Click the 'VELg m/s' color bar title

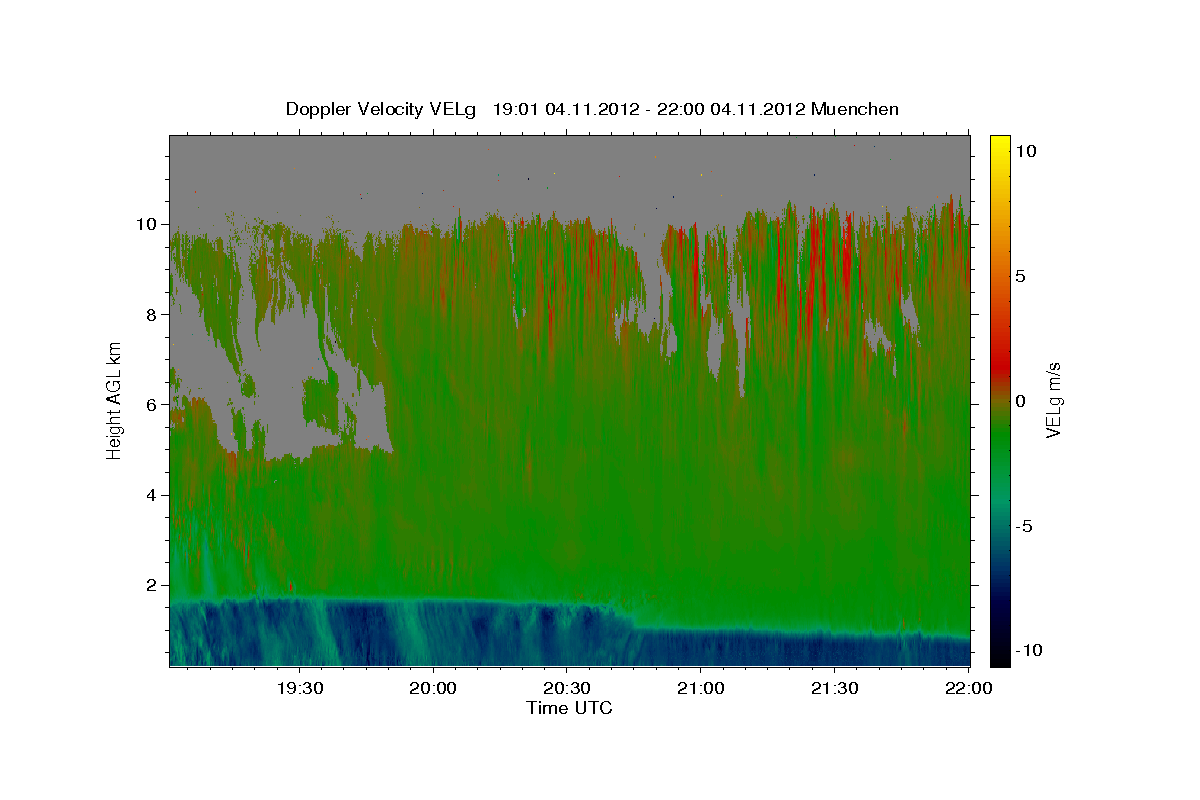(1053, 400)
